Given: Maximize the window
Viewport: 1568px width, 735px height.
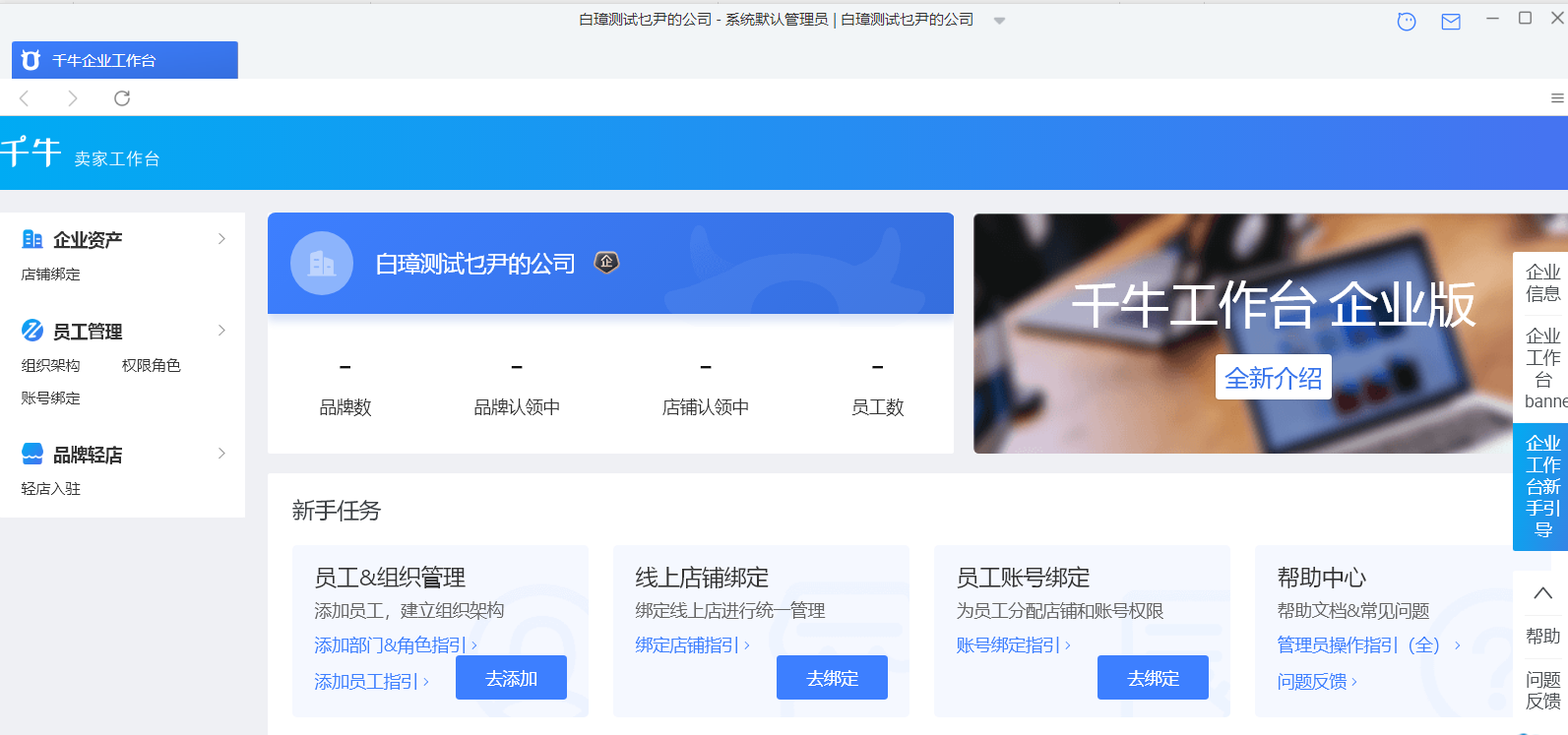Looking at the screenshot, I should tap(1525, 19).
